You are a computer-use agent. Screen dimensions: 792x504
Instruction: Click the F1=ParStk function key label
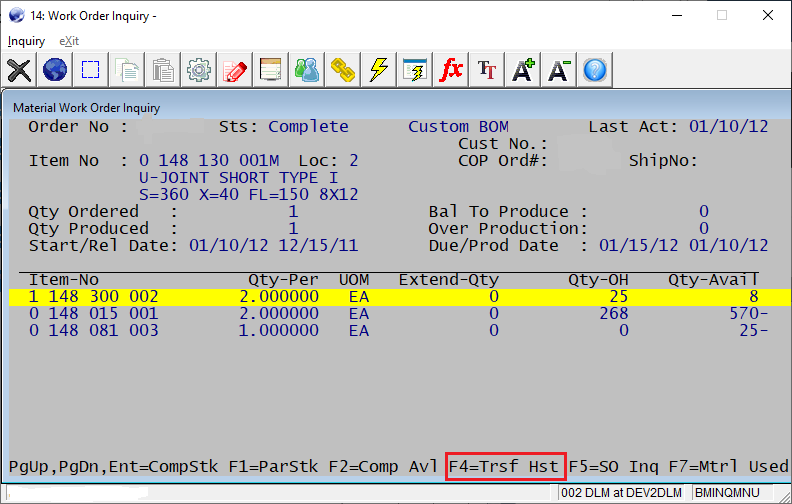tap(273, 466)
